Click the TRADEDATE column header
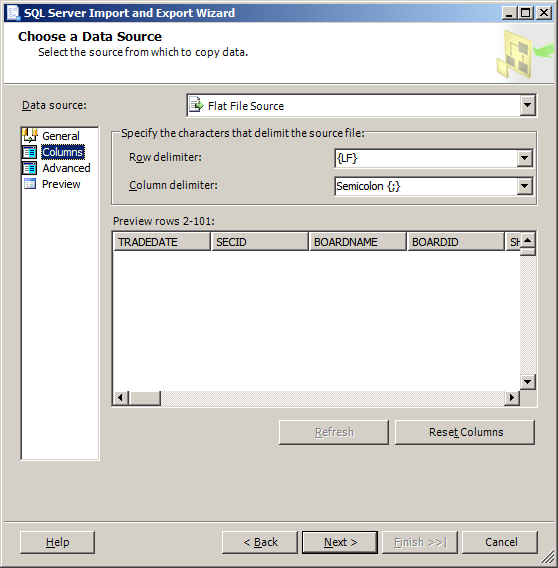This screenshot has height=568, width=558. coord(162,242)
